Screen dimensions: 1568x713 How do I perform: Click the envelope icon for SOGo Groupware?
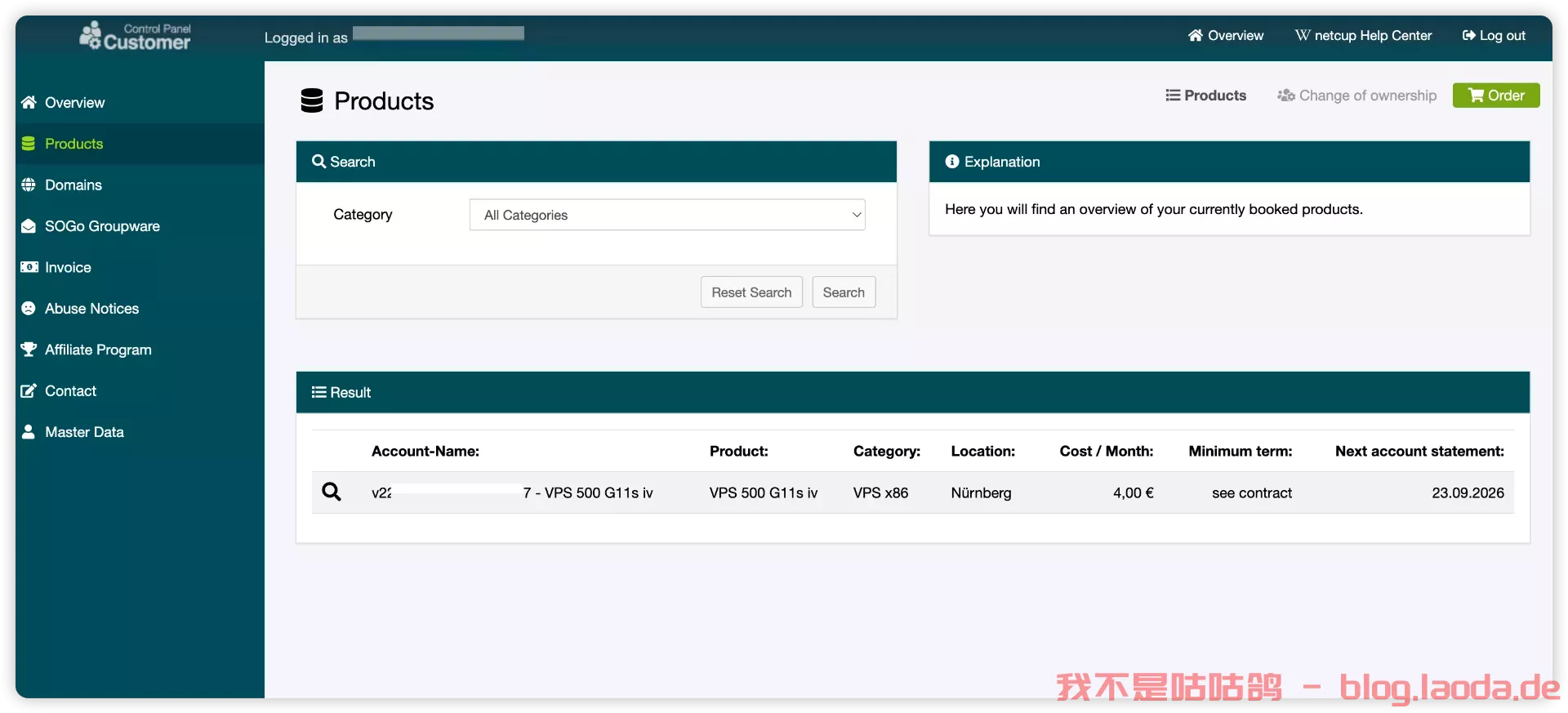(29, 226)
